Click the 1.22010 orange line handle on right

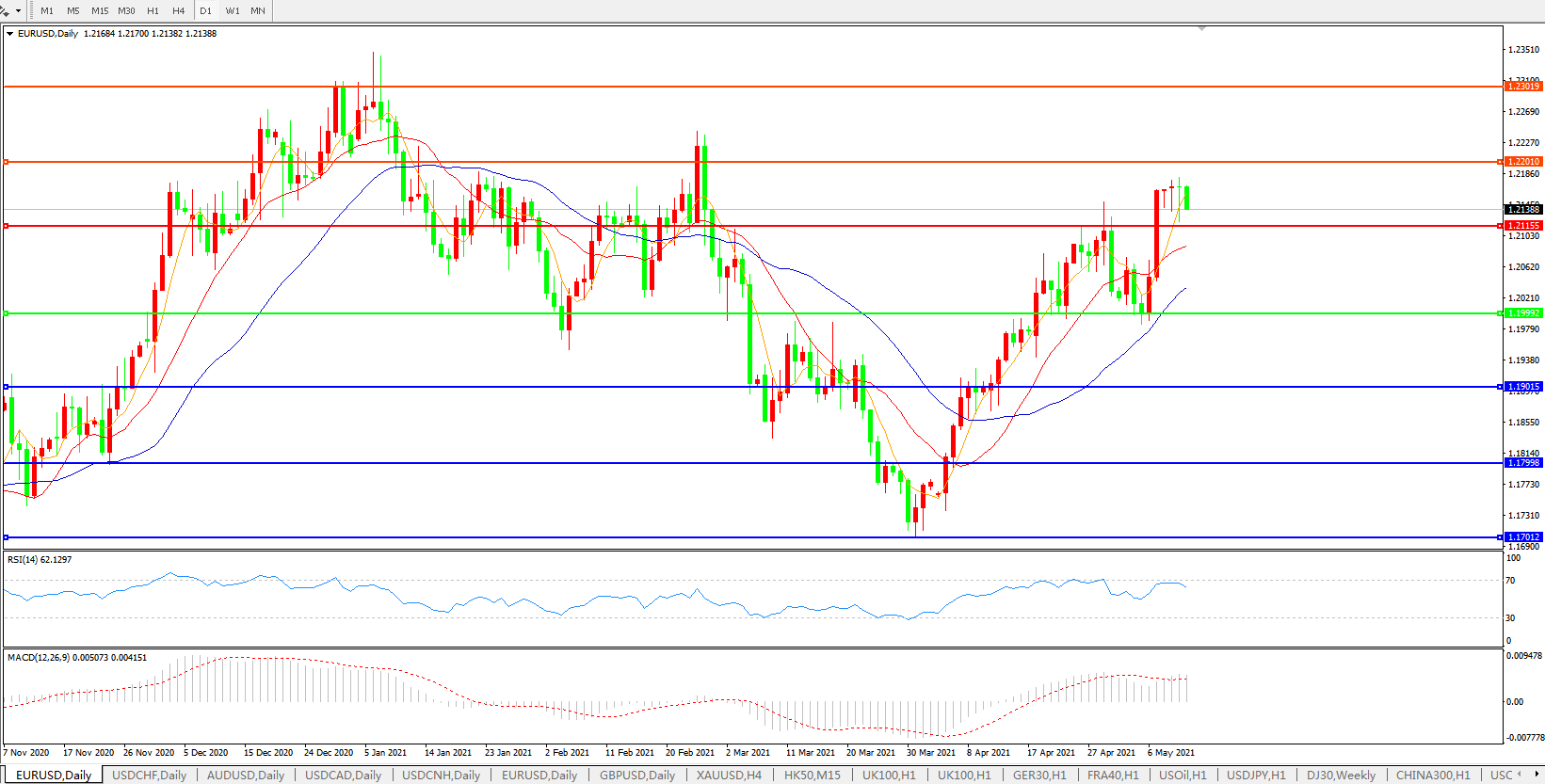tap(1500, 162)
